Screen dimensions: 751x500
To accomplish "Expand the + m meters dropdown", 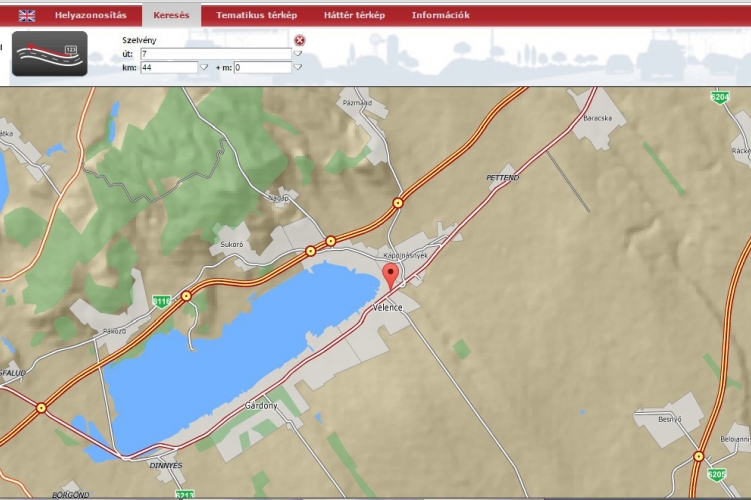I will [x=297, y=67].
